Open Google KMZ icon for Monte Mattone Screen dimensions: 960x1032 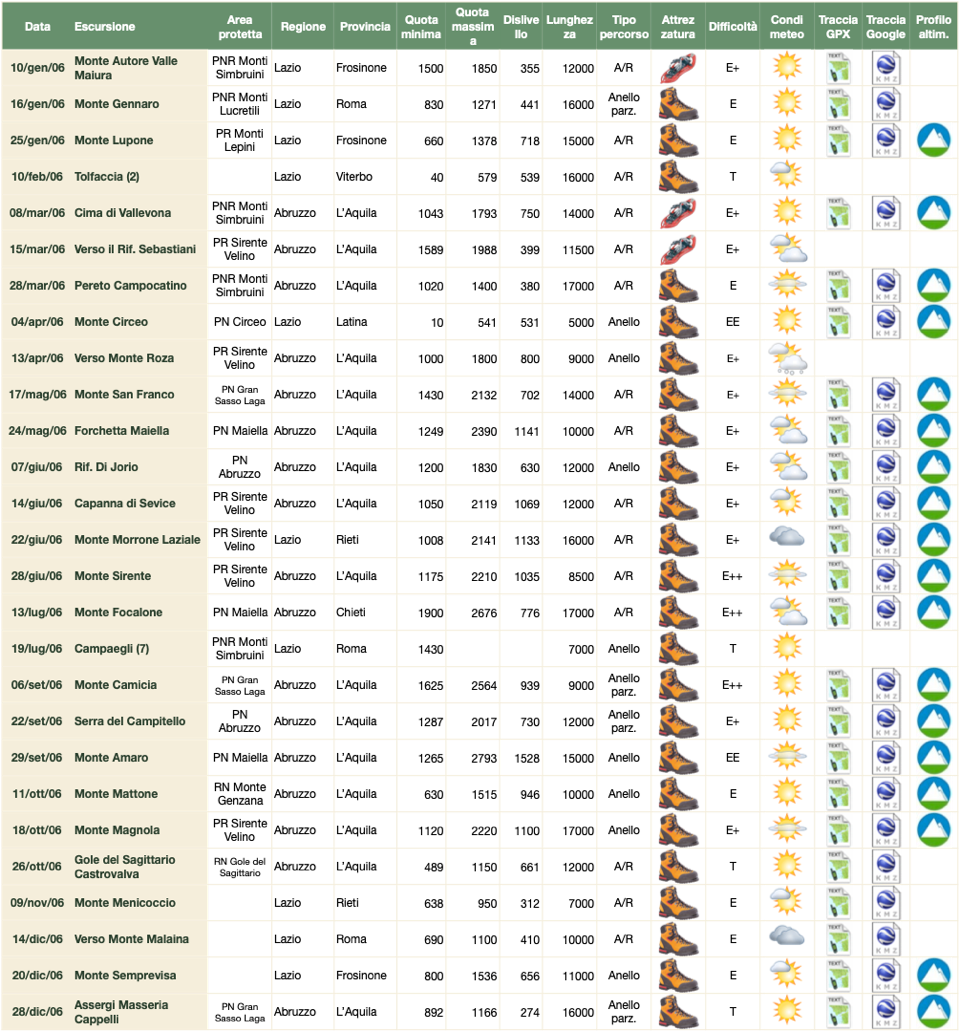pos(886,794)
